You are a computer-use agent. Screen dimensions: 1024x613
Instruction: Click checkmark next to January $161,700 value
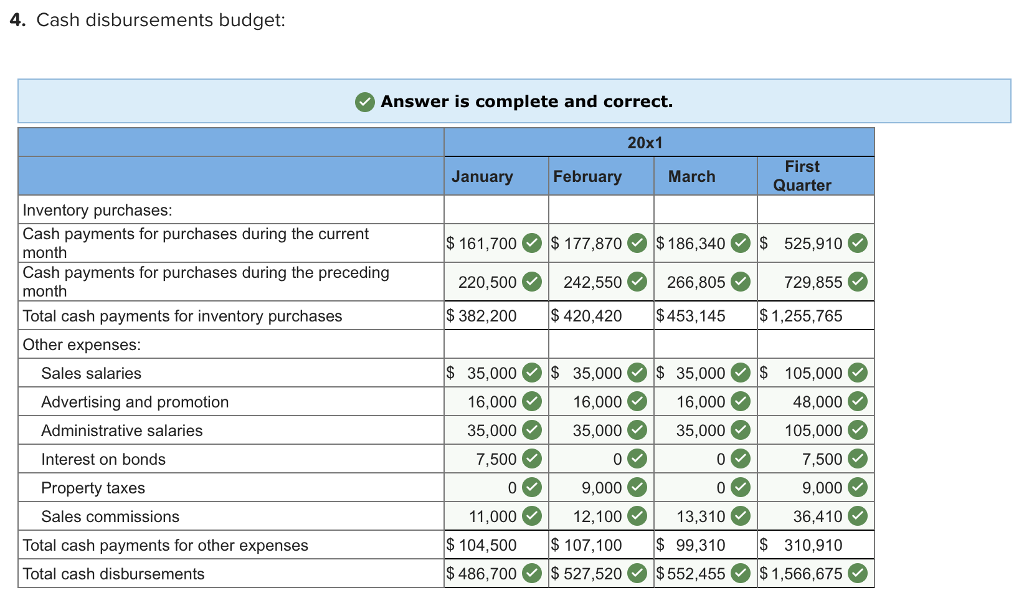click(532, 243)
